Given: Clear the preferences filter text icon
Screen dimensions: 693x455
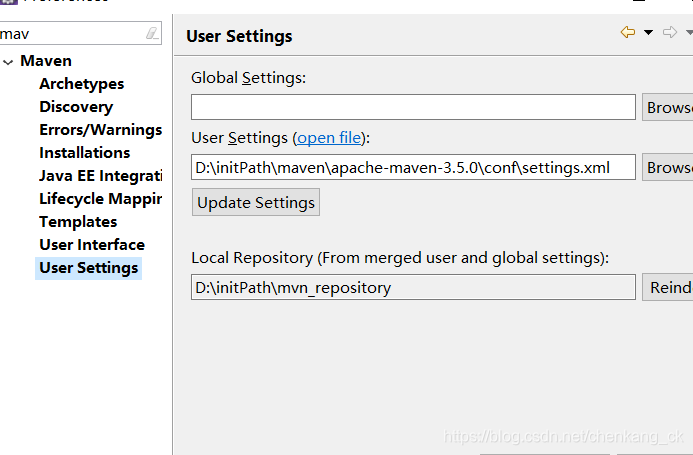Looking at the screenshot, I should (152, 33).
